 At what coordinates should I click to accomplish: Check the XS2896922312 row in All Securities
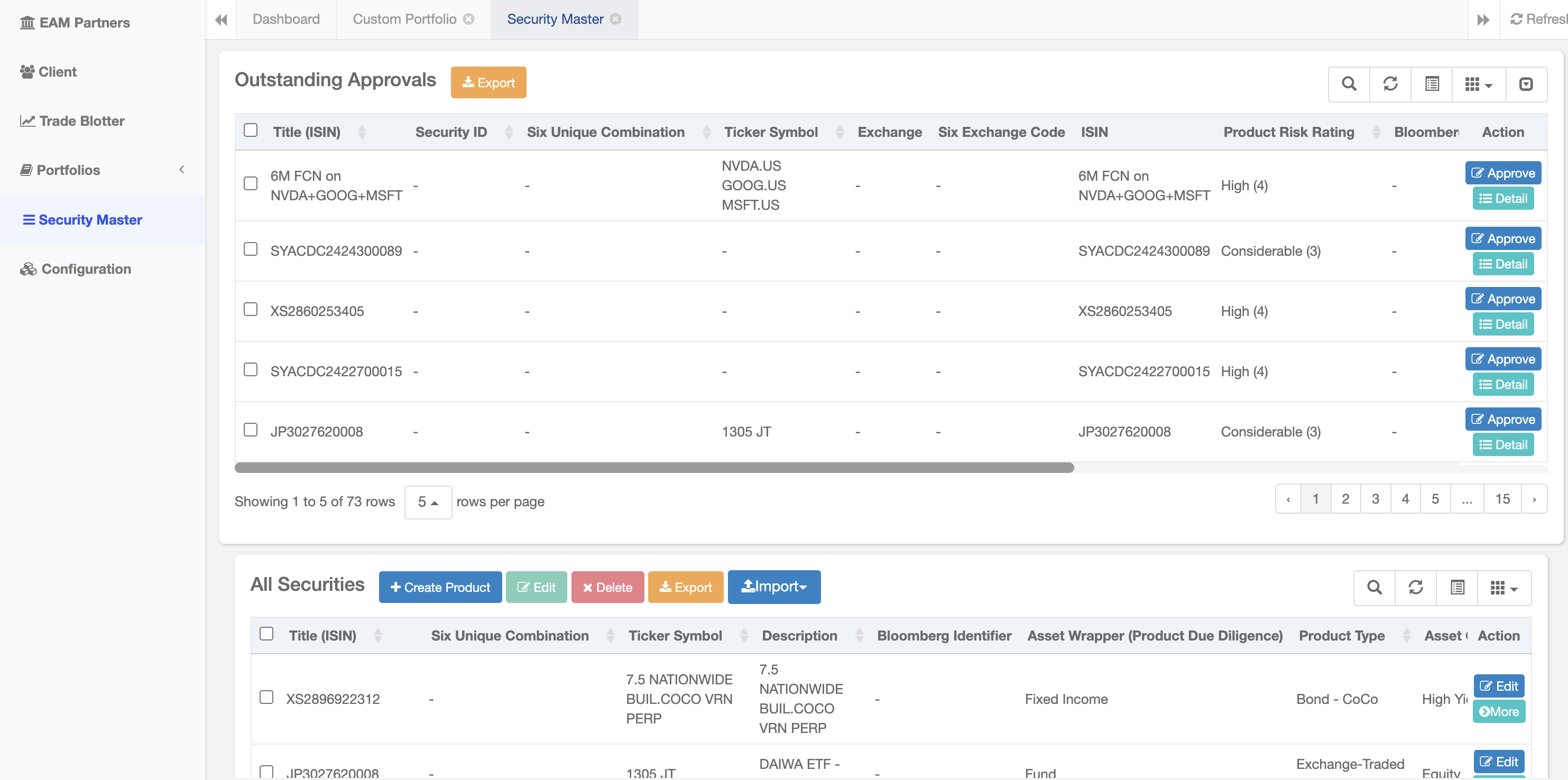point(266,697)
